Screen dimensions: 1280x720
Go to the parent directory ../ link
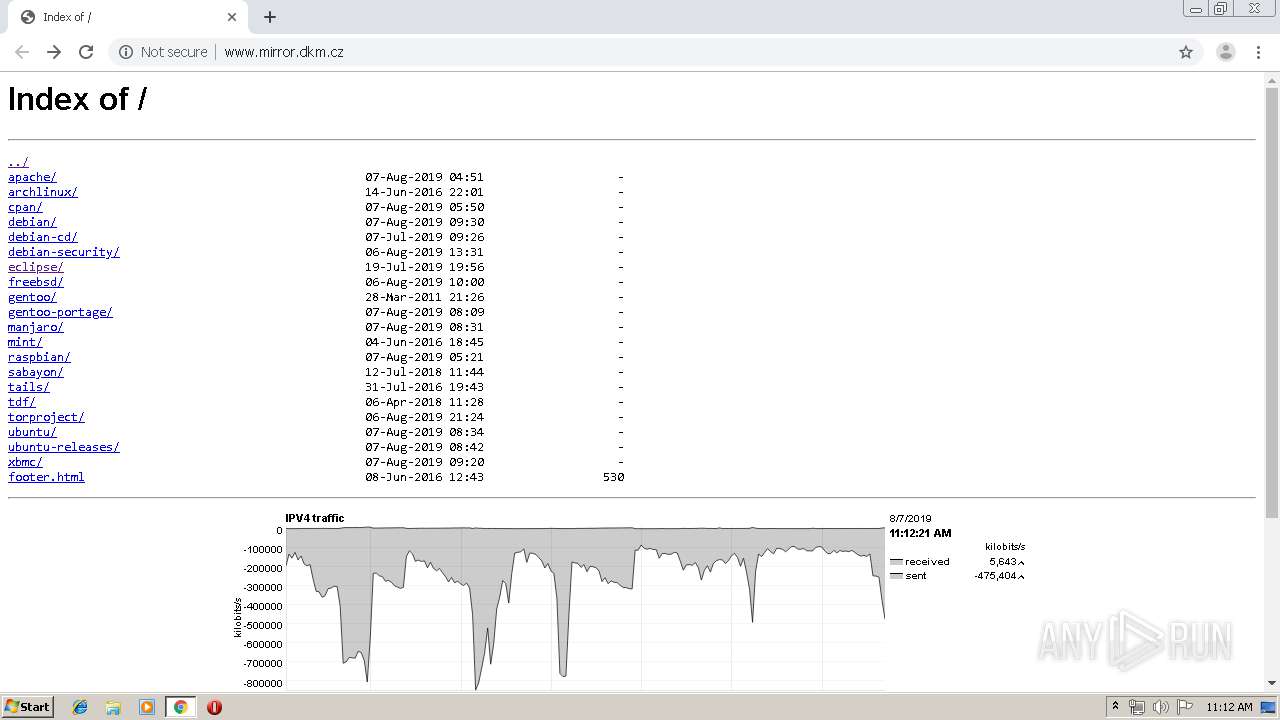(18, 162)
